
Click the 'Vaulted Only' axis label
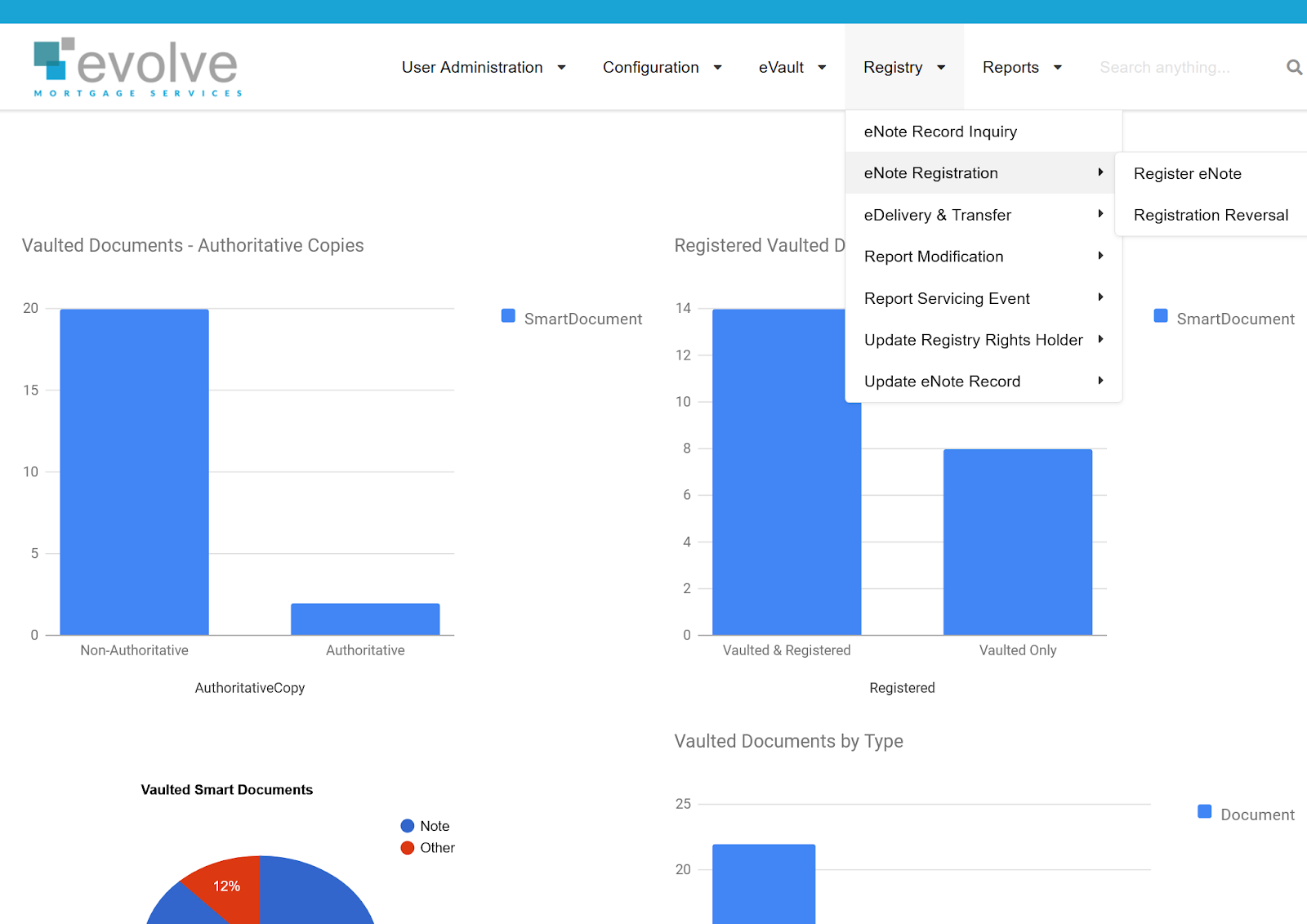point(1018,650)
